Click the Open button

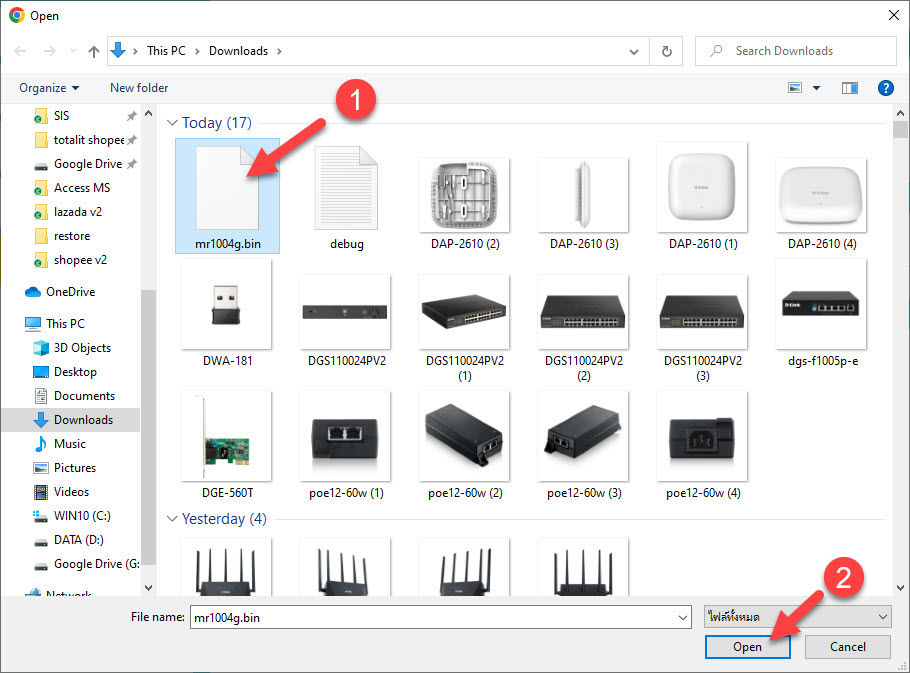tap(748, 647)
